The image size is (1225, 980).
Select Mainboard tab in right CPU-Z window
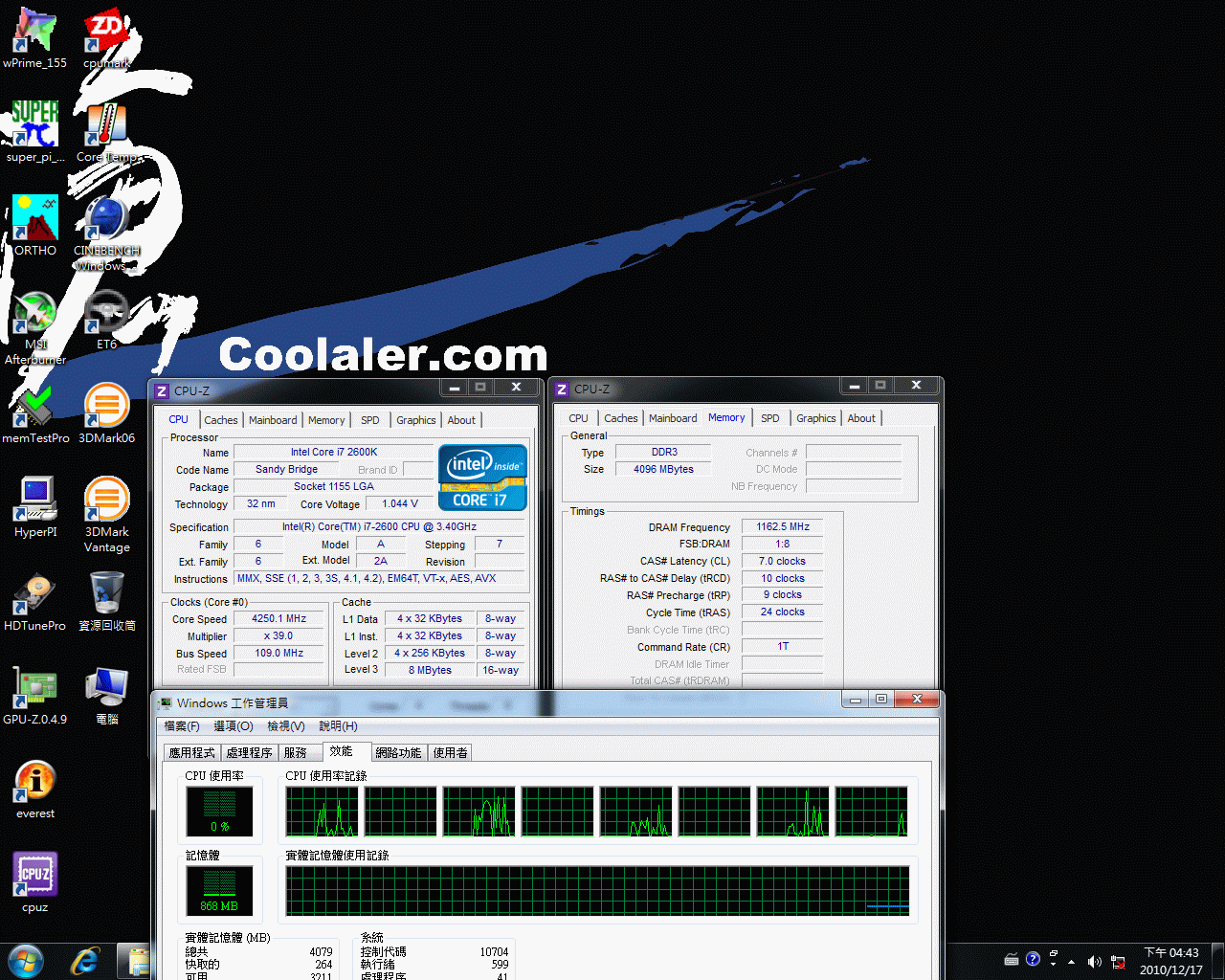tap(673, 418)
